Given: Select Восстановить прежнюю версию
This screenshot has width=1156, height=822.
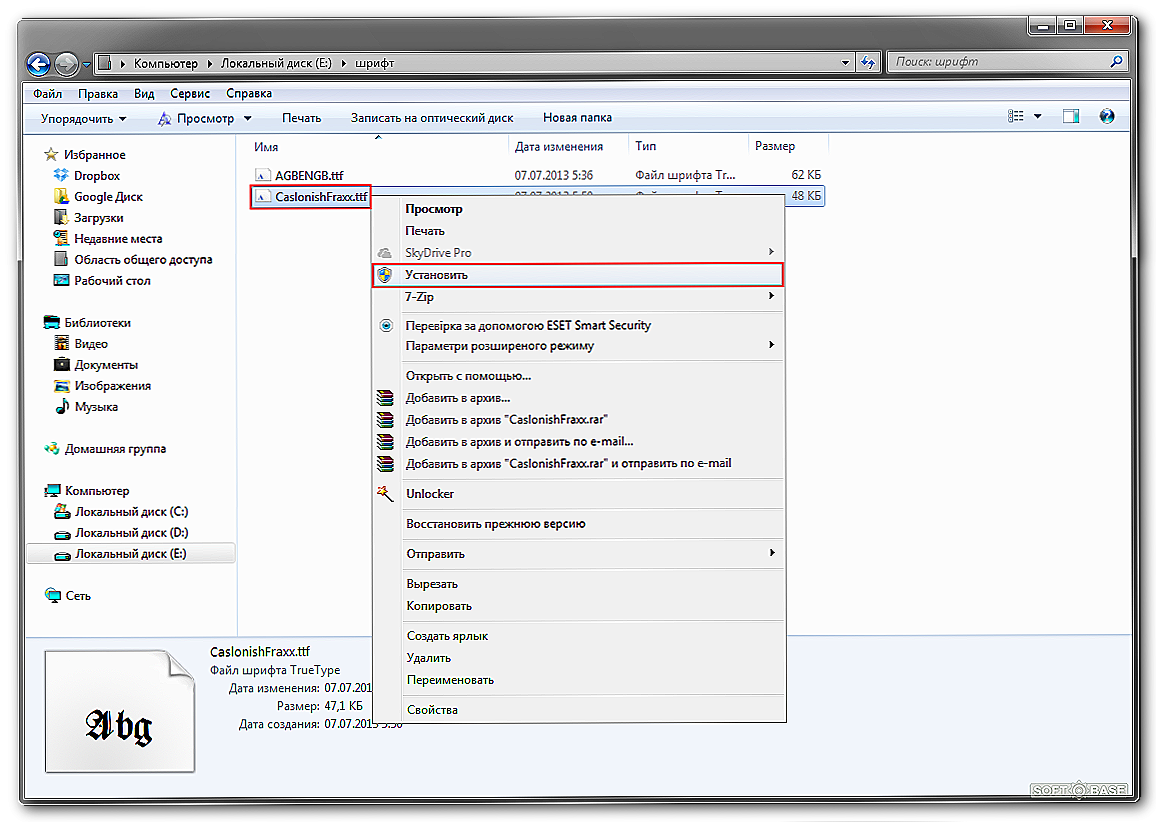Looking at the screenshot, I should [495, 524].
